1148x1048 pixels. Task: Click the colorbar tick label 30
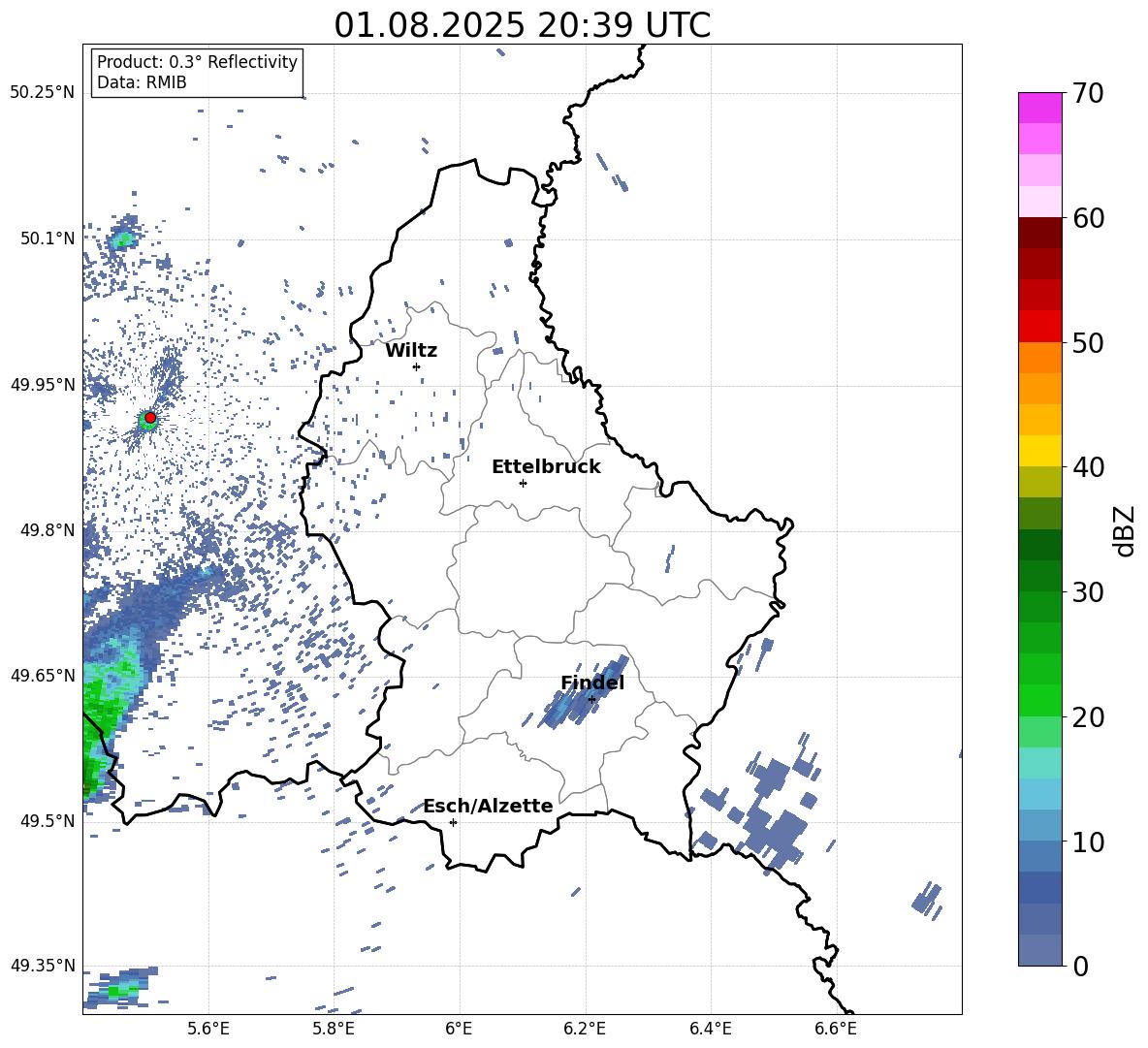[x=1089, y=592]
